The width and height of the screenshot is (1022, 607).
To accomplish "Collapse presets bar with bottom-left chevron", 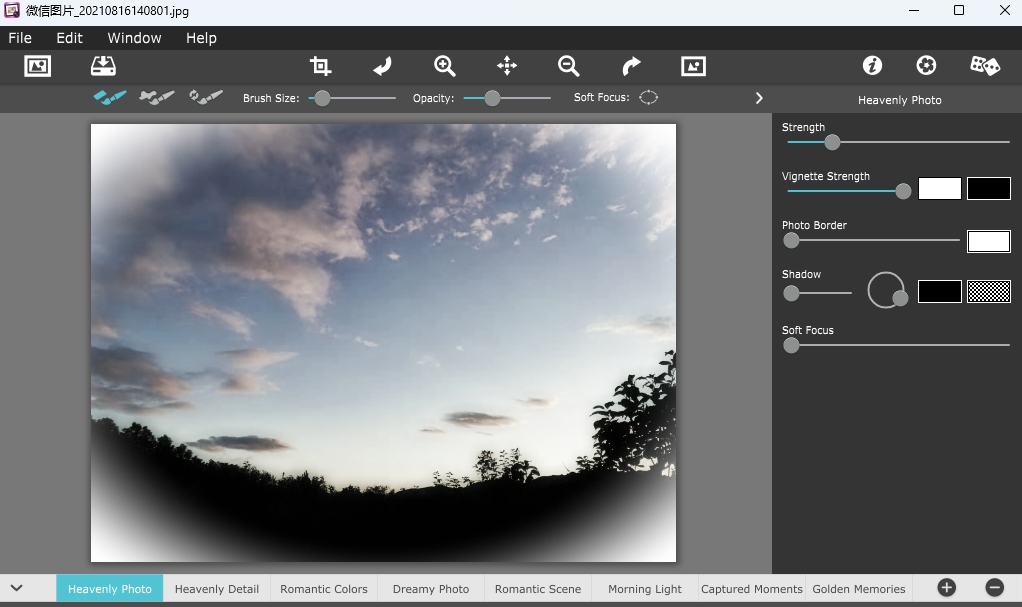I will click(17, 588).
